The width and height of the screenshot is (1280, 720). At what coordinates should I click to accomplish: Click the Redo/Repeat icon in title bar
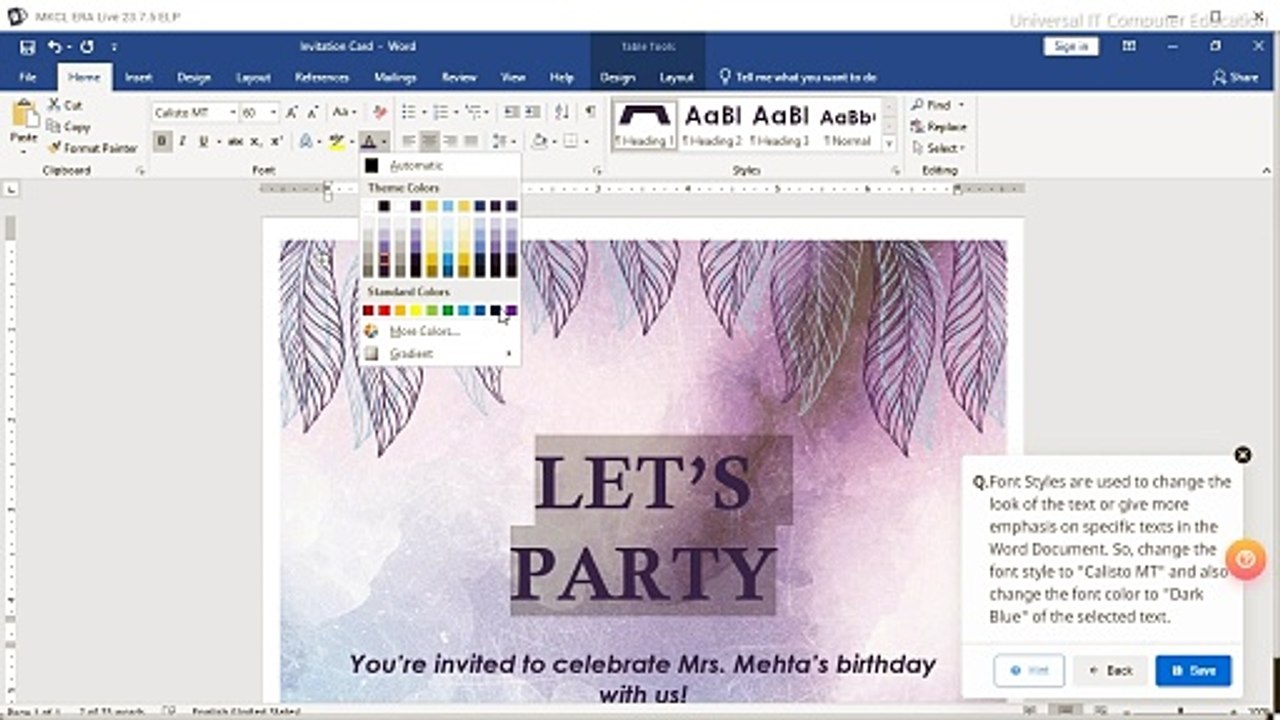click(x=87, y=46)
